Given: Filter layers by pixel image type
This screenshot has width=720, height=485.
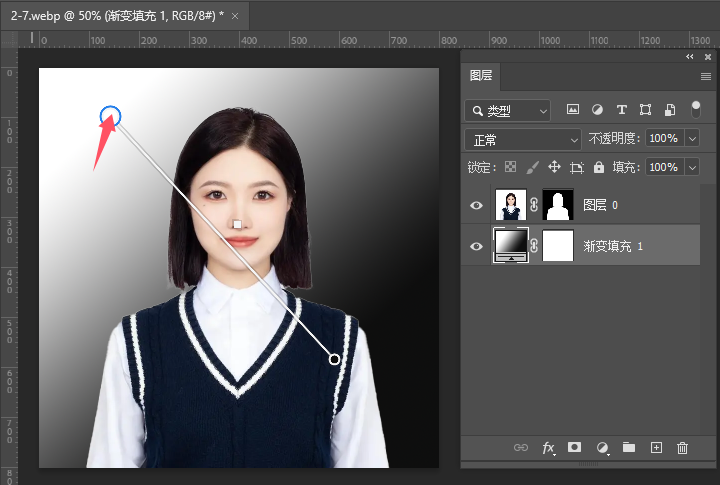Looking at the screenshot, I should point(573,110).
